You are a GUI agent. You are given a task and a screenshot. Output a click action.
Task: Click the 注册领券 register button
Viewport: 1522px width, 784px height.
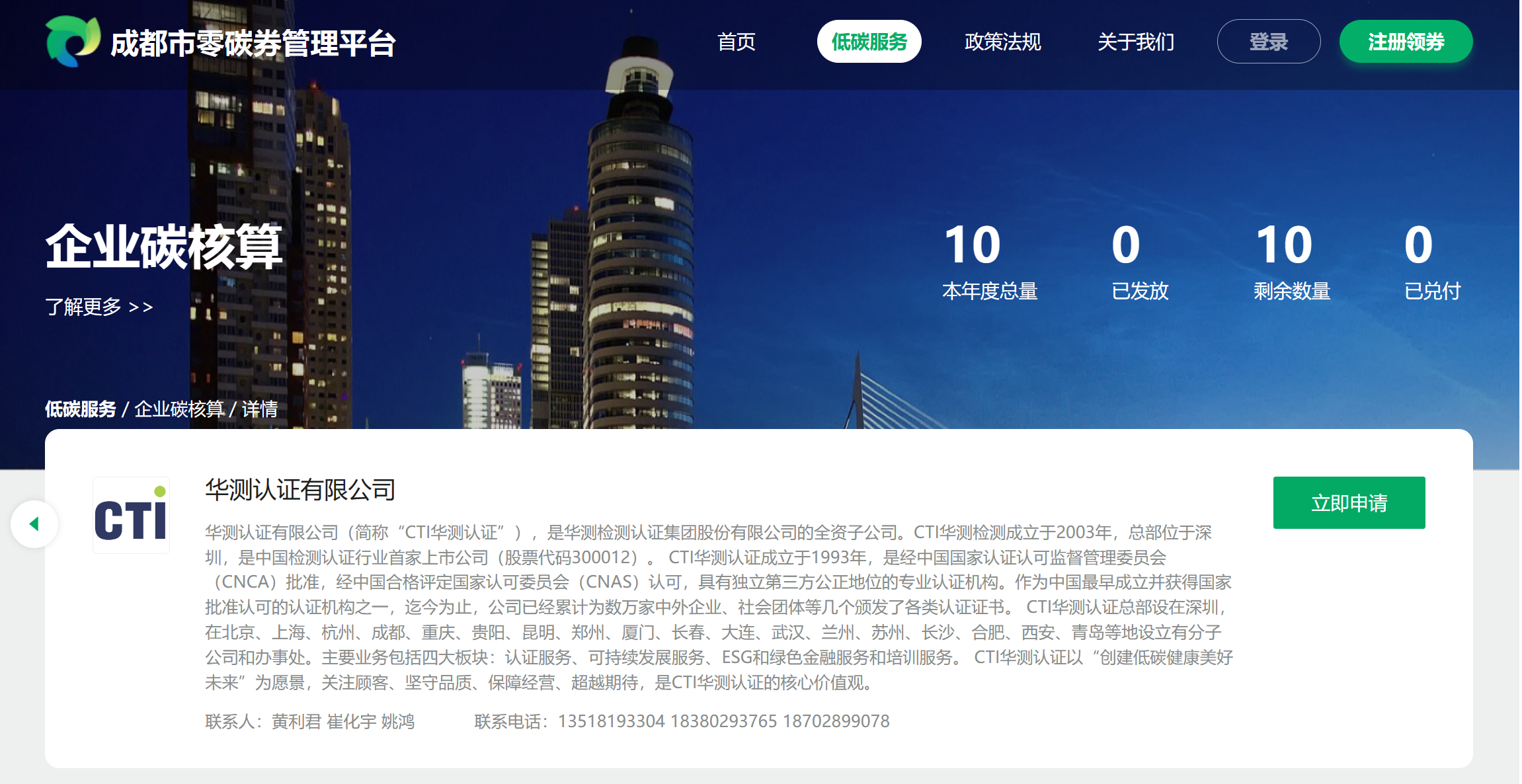(1406, 42)
